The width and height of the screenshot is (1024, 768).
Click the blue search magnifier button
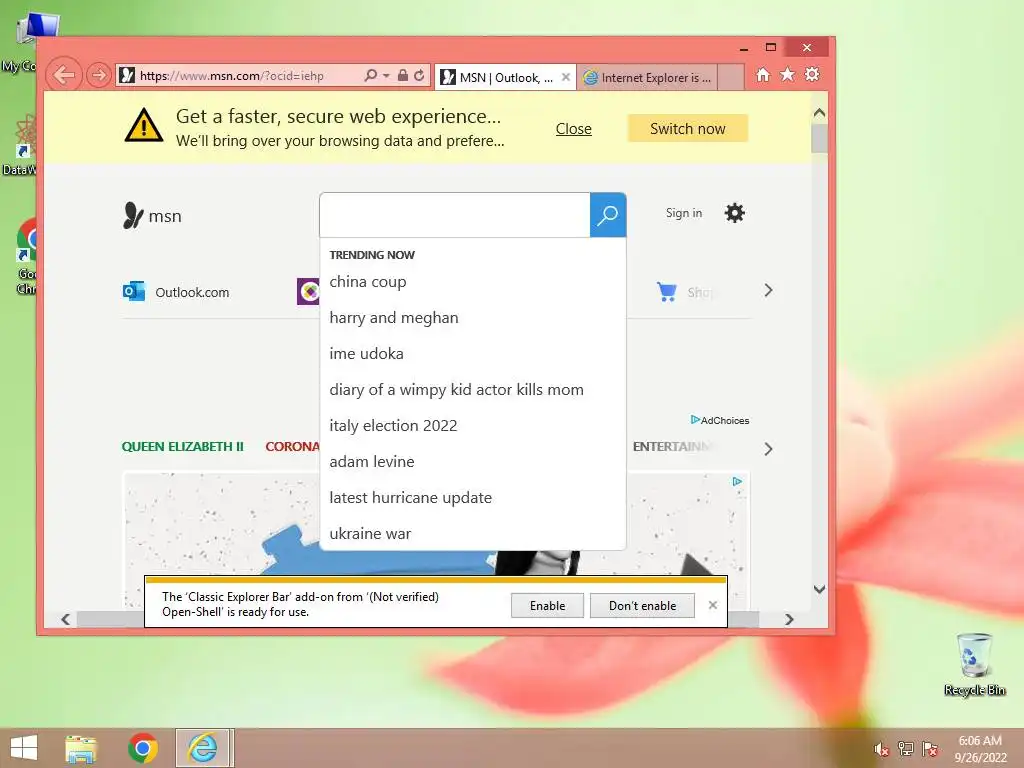point(608,215)
